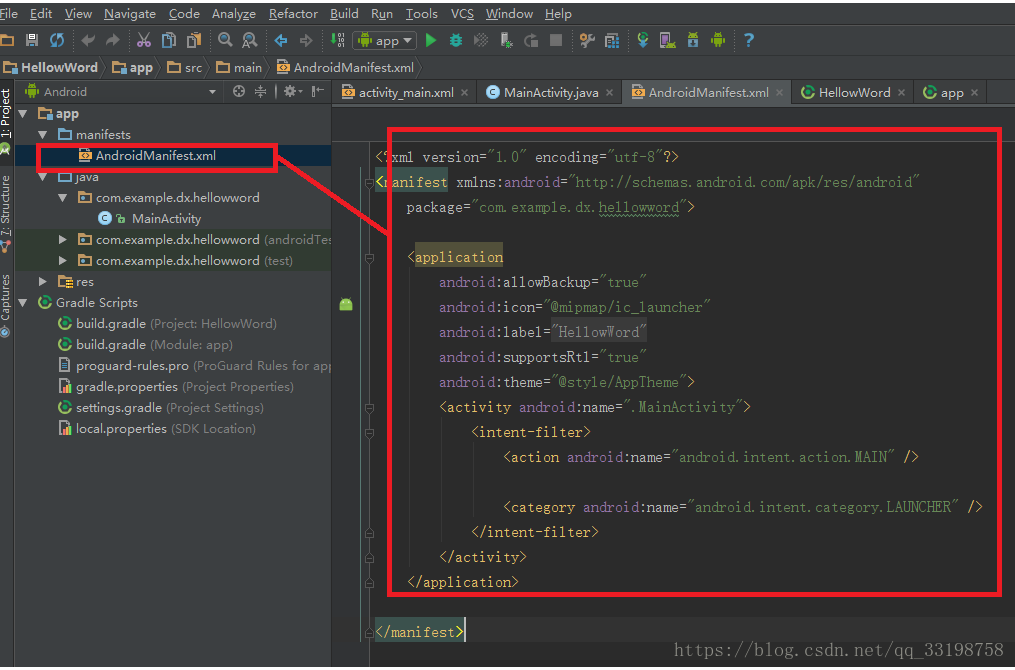Click the Save All floppy disk icon
The height and width of the screenshot is (670, 1015).
(x=32, y=40)
